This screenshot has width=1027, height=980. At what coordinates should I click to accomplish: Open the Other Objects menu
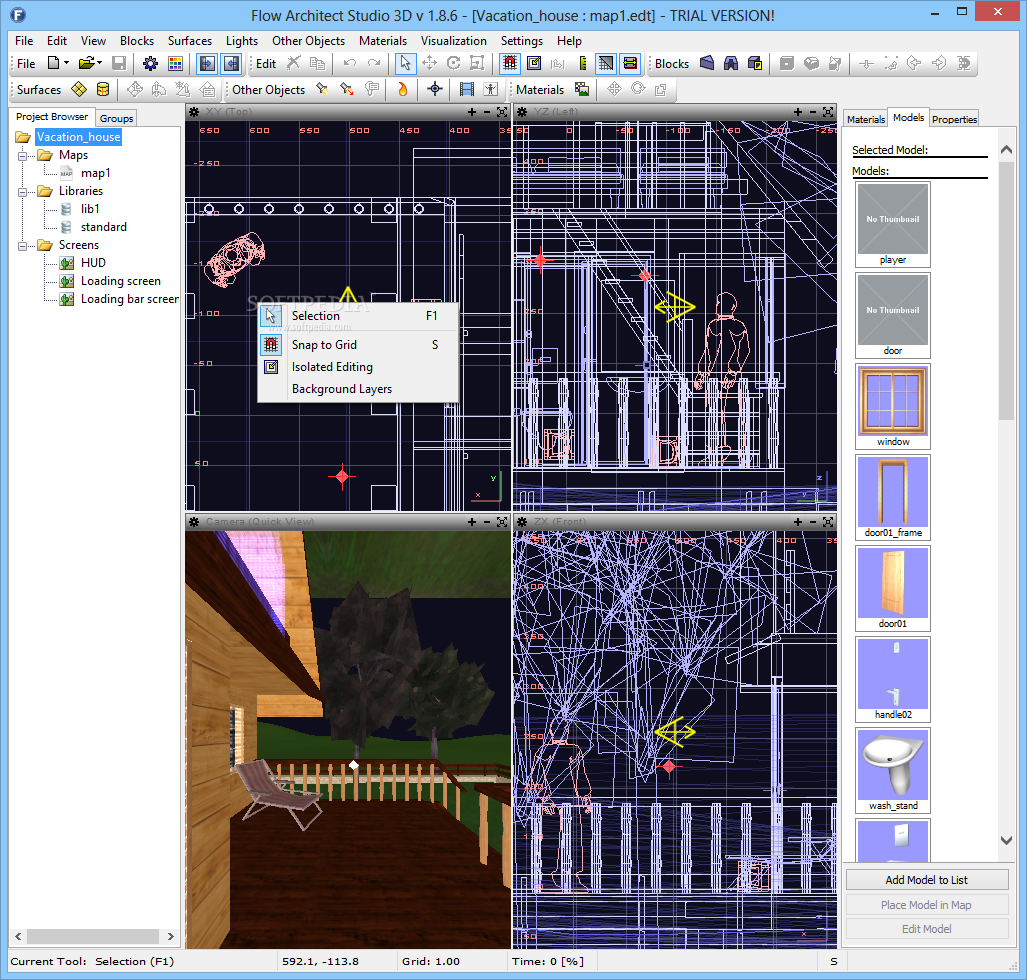[308, 41]
